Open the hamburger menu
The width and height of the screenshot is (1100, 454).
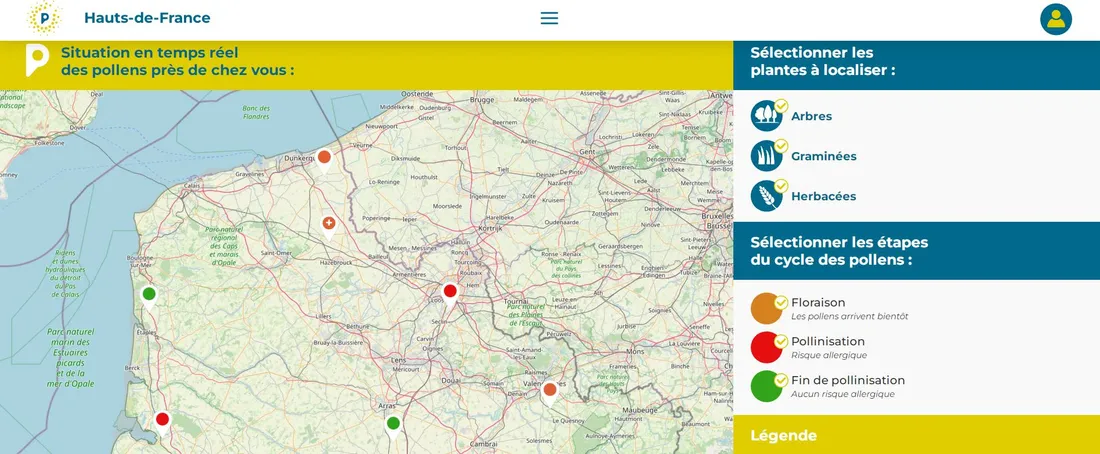(549, 18)
